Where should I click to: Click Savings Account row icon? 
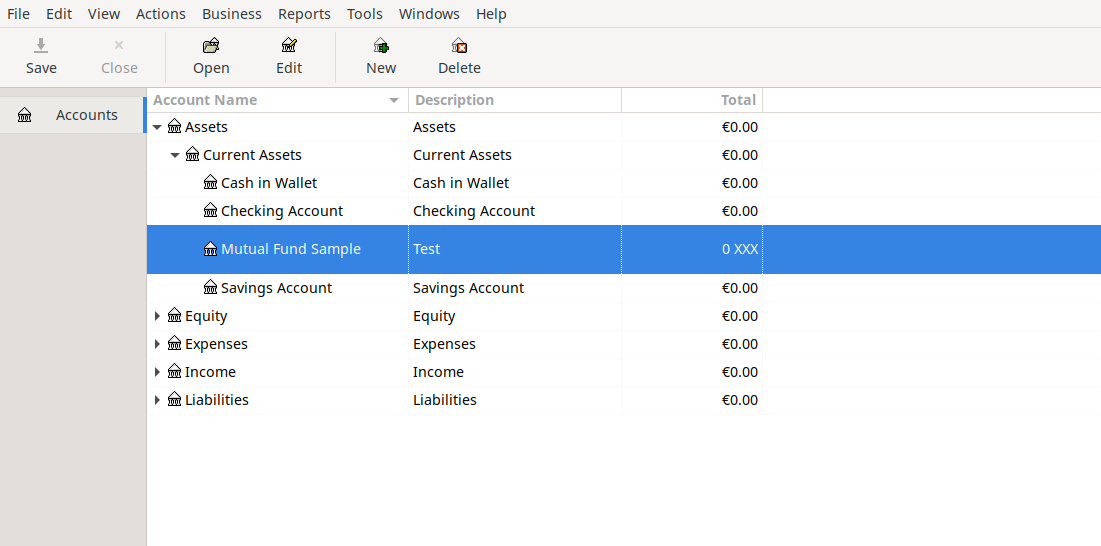(211, 288)
